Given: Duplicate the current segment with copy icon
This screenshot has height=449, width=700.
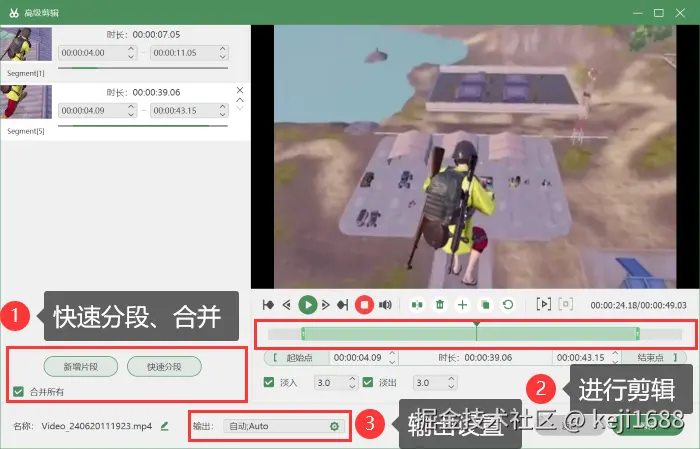Looking at the screenshot, I should [x=485, y=305].
